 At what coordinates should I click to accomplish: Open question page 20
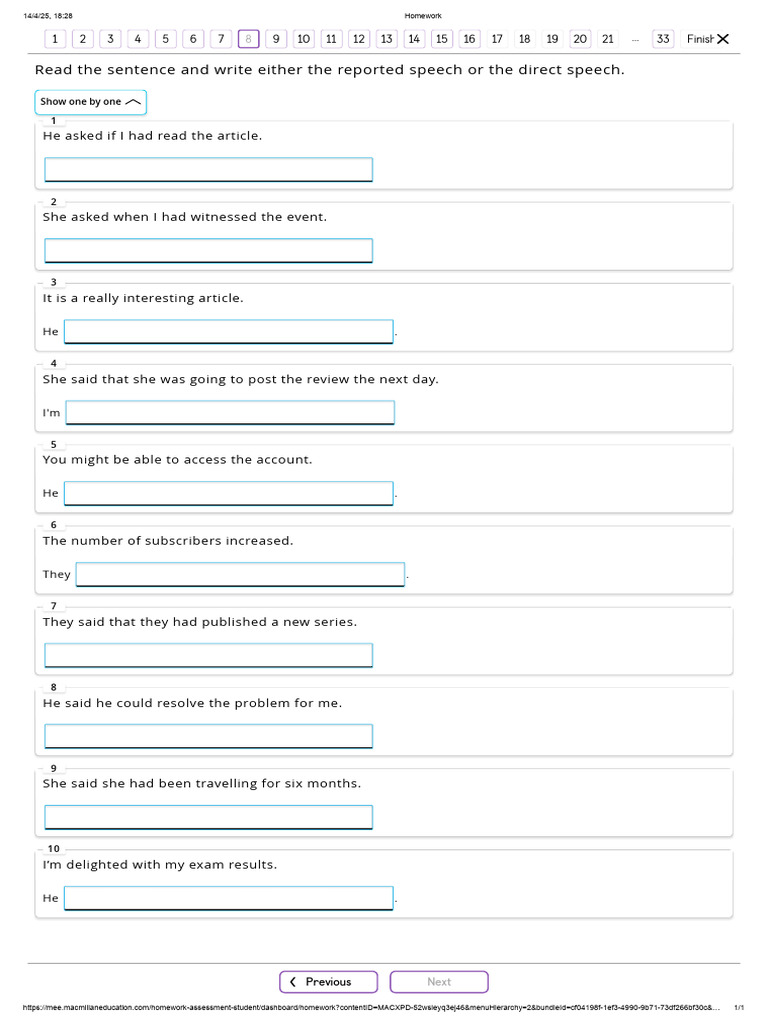[x=580, y=39]
